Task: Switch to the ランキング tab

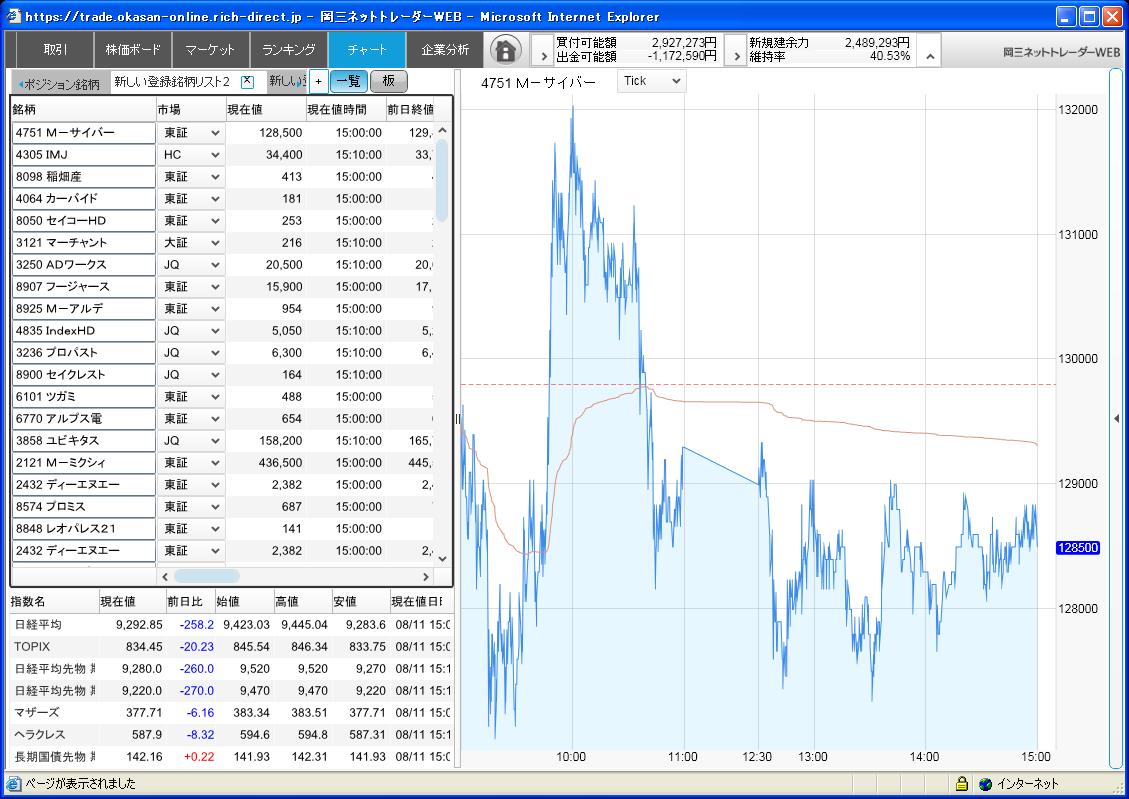Action: click(x=289, y=50)
